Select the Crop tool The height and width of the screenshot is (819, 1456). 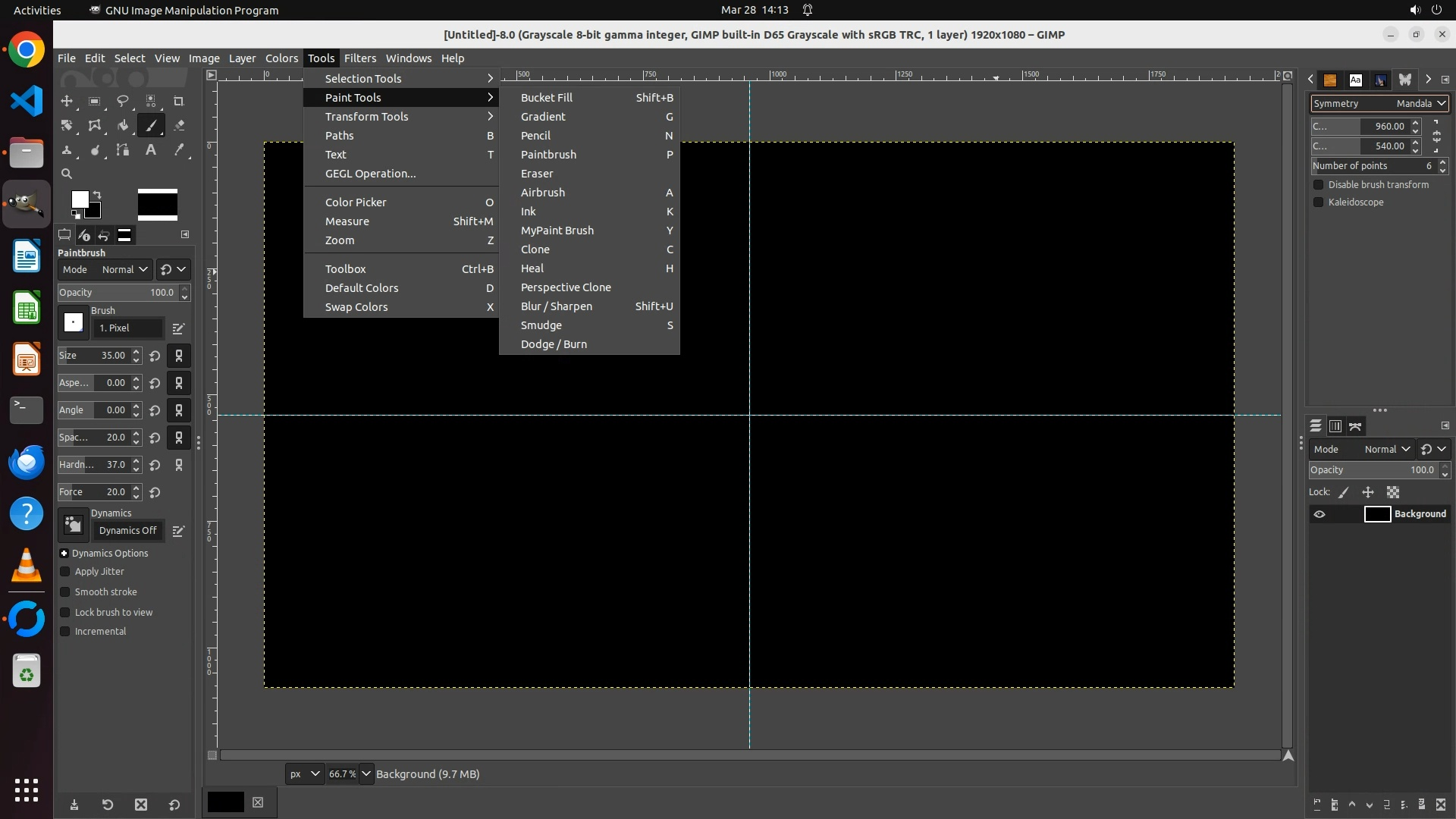[179, 101]
